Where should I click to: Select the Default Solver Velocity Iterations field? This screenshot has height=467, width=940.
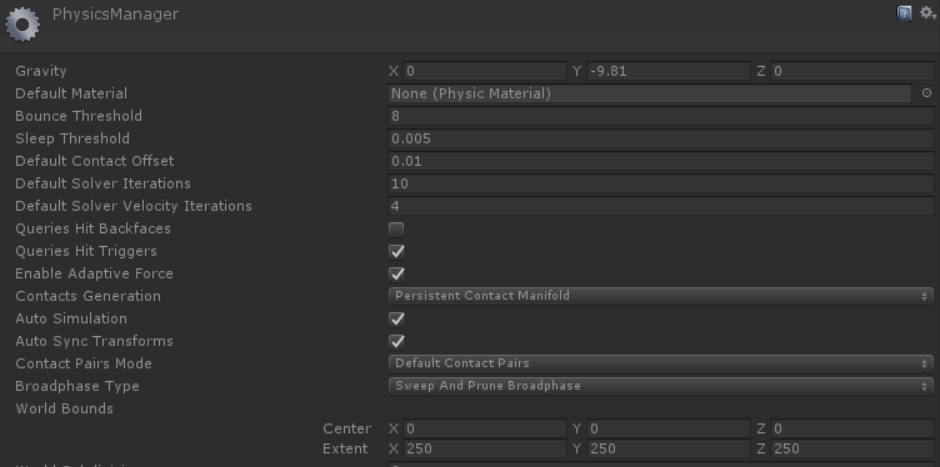(660, 206)
